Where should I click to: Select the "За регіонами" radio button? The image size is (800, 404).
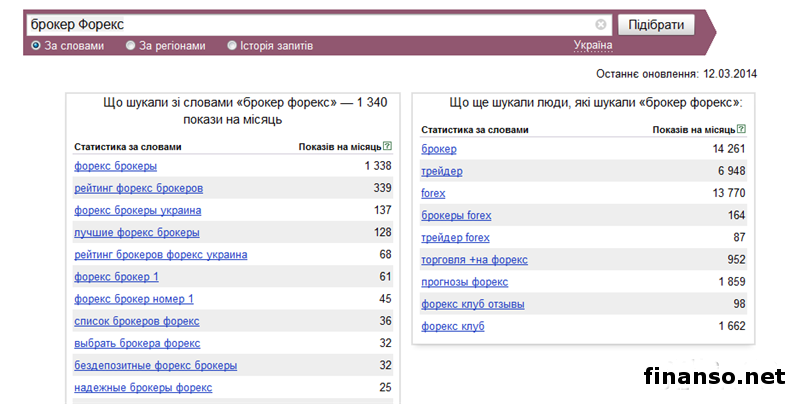tap(131, 45)
